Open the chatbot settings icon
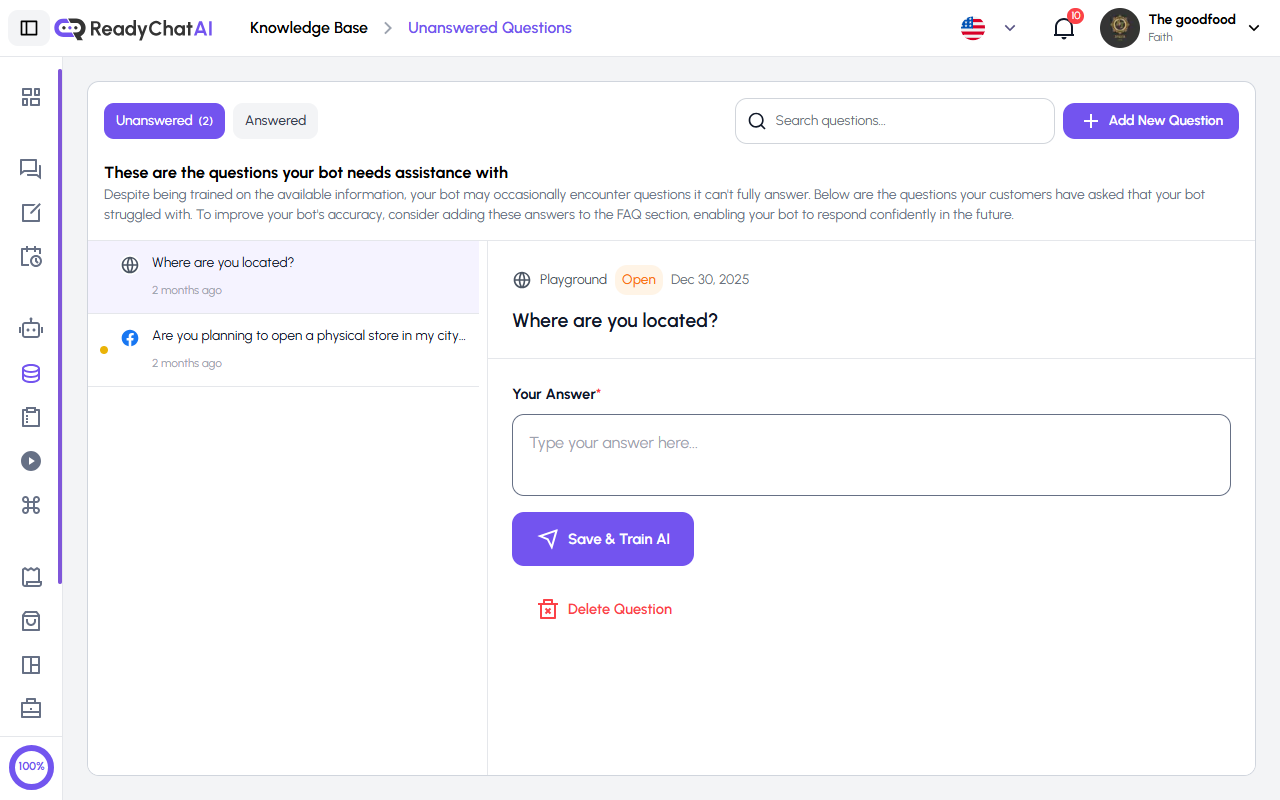Viewport: 1280px width, 800px height. coord(31,327)
